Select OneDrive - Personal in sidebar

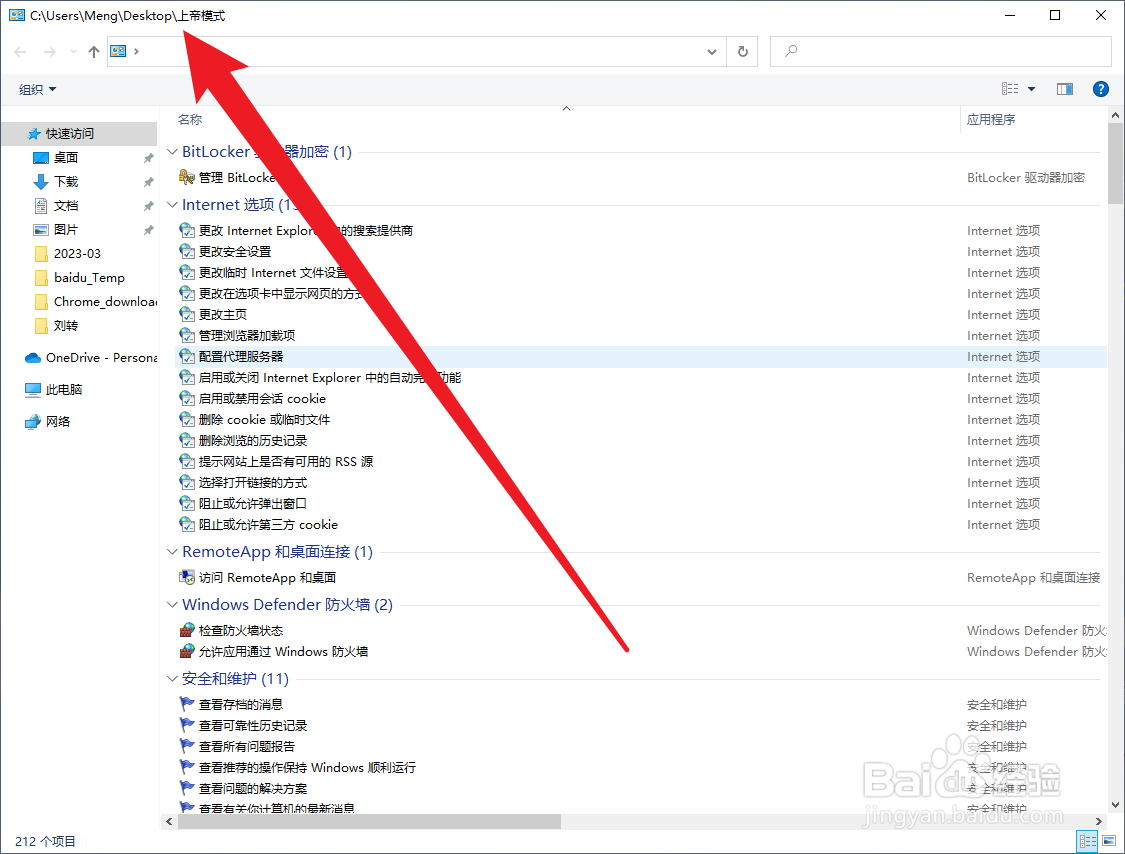coord(101,357)
